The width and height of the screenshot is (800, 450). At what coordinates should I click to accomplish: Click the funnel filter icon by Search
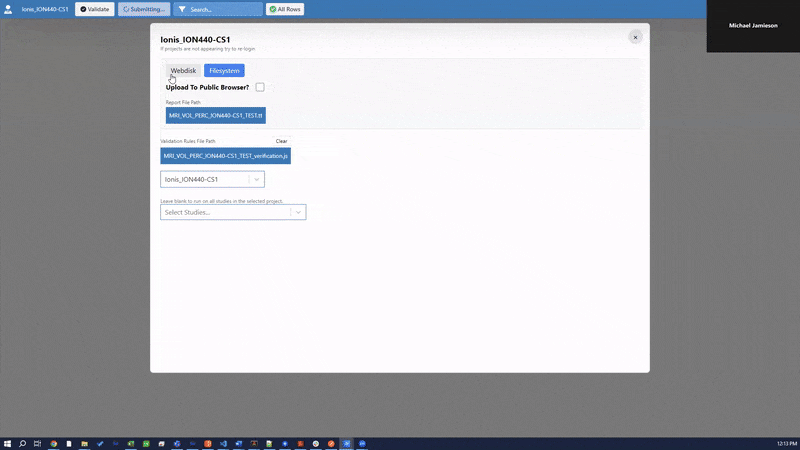point(182,9)
